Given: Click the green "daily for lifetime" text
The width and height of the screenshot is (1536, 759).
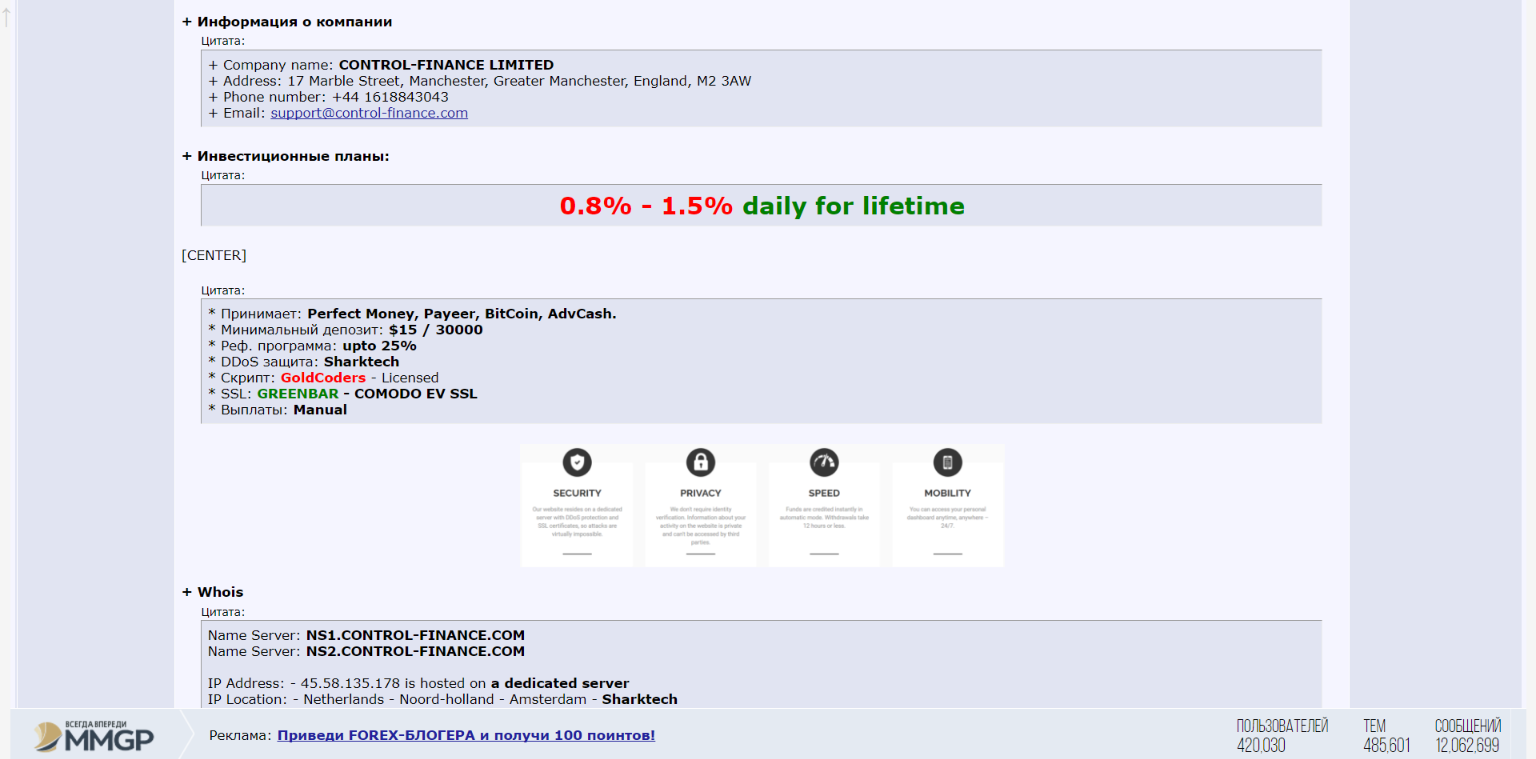Looking at the screenshot, I should [854, 206].
